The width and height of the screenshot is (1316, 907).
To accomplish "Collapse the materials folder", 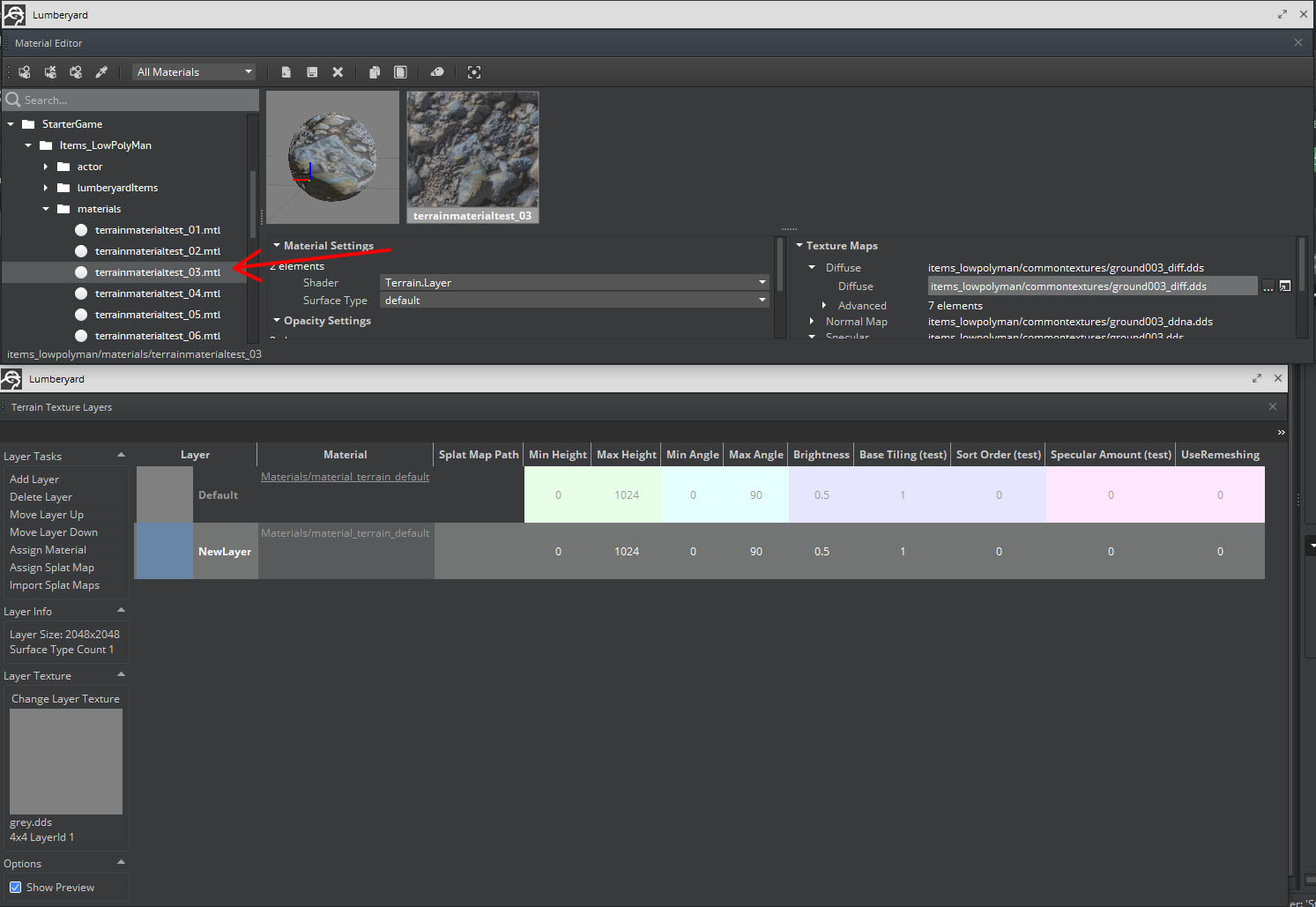I will coord(46,209).
